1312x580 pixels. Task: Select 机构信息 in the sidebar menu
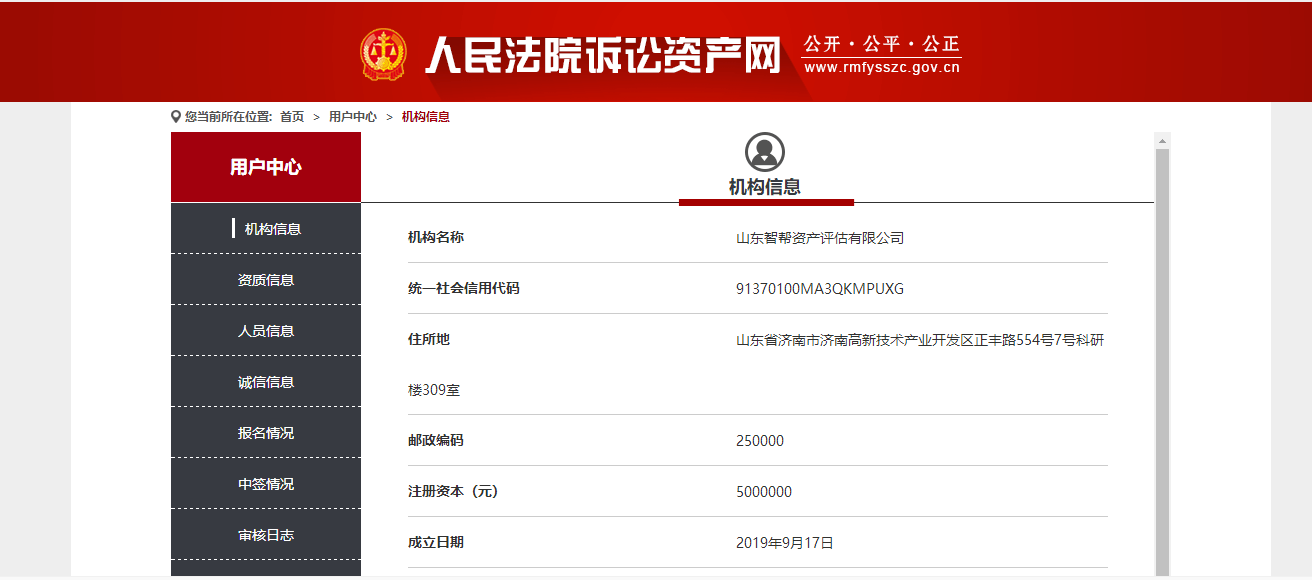[x=272, y=229]
